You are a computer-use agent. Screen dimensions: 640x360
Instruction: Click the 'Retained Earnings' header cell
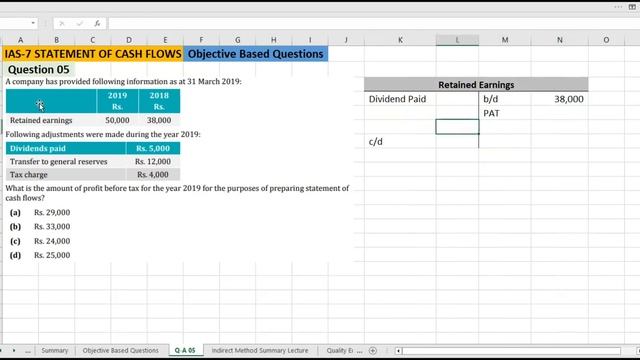(476, 84)
